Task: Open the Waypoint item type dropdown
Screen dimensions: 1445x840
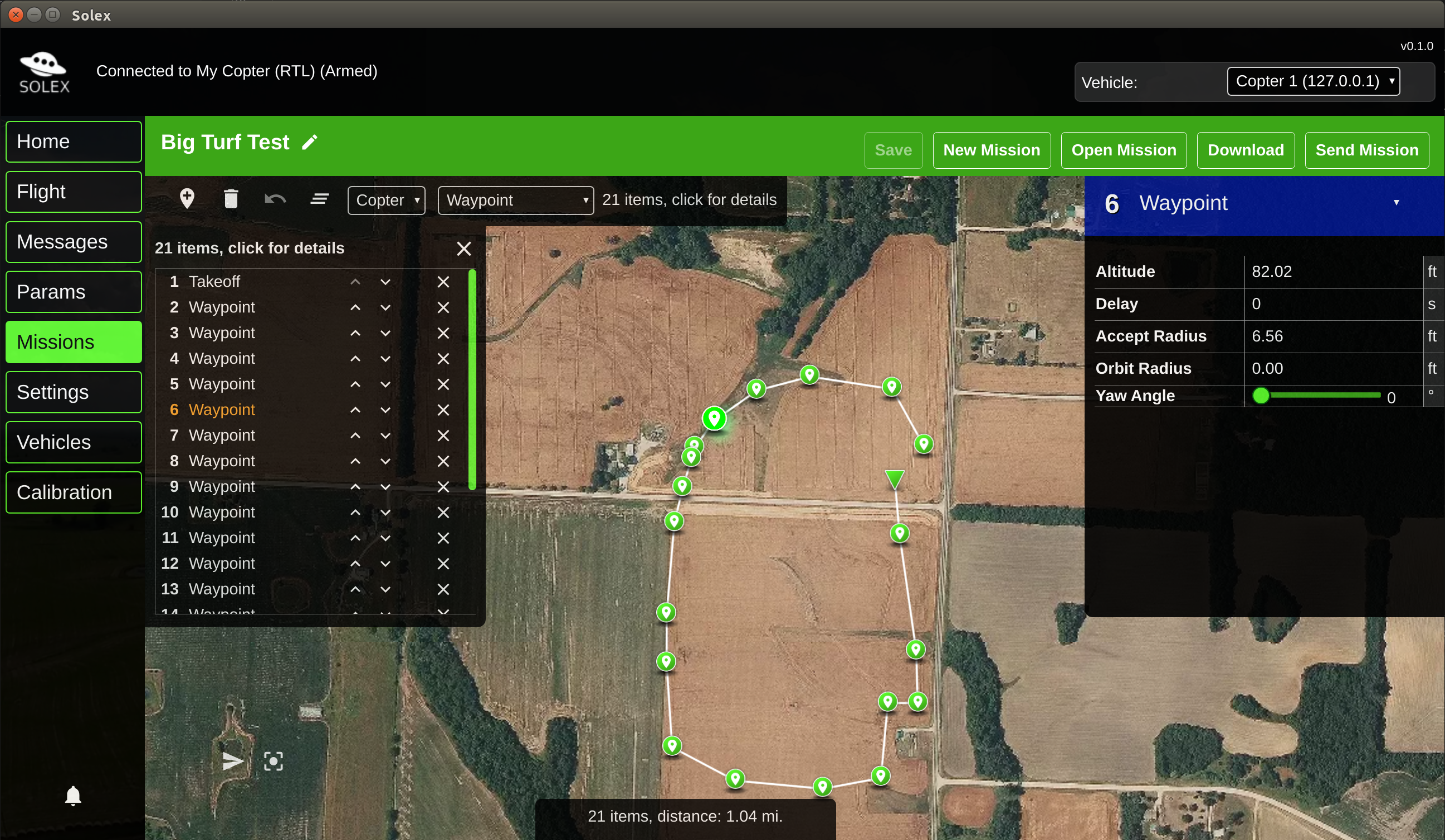Action: pos(515,200)
